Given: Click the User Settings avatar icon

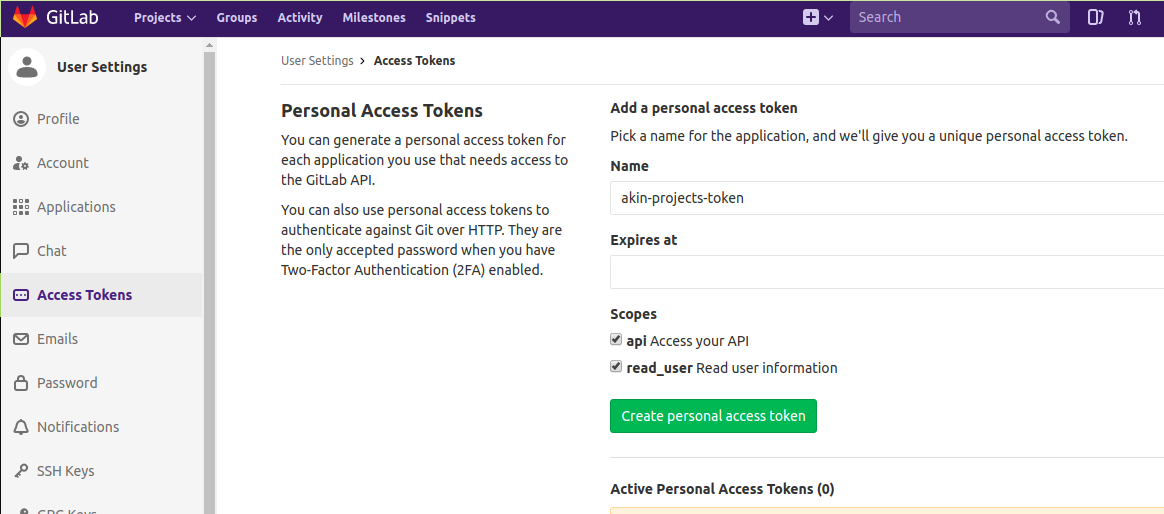Looking at the screenshot, I should point(27,67).
